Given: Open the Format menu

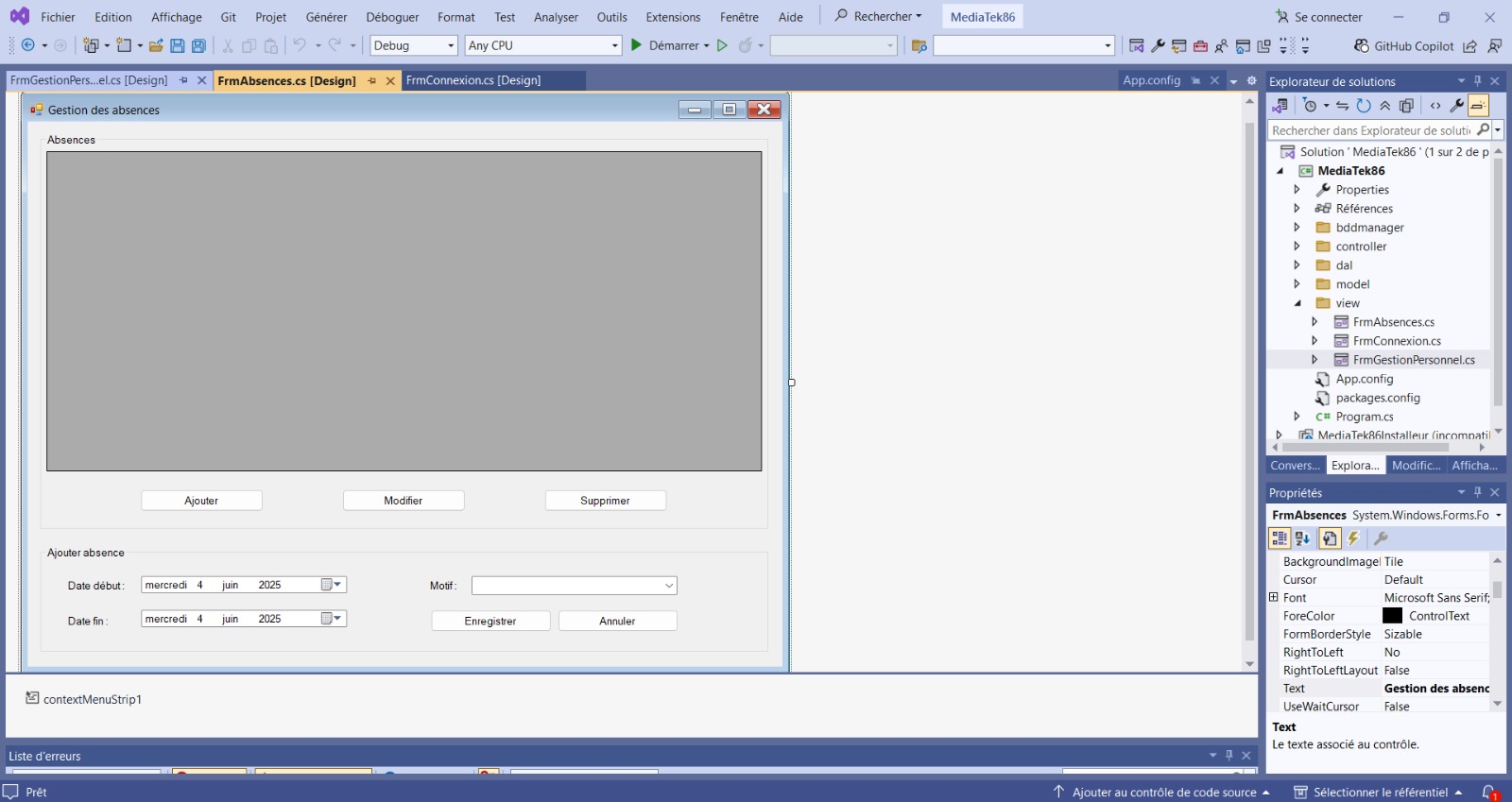Looking at the screenshot, I should click(456, 17).
